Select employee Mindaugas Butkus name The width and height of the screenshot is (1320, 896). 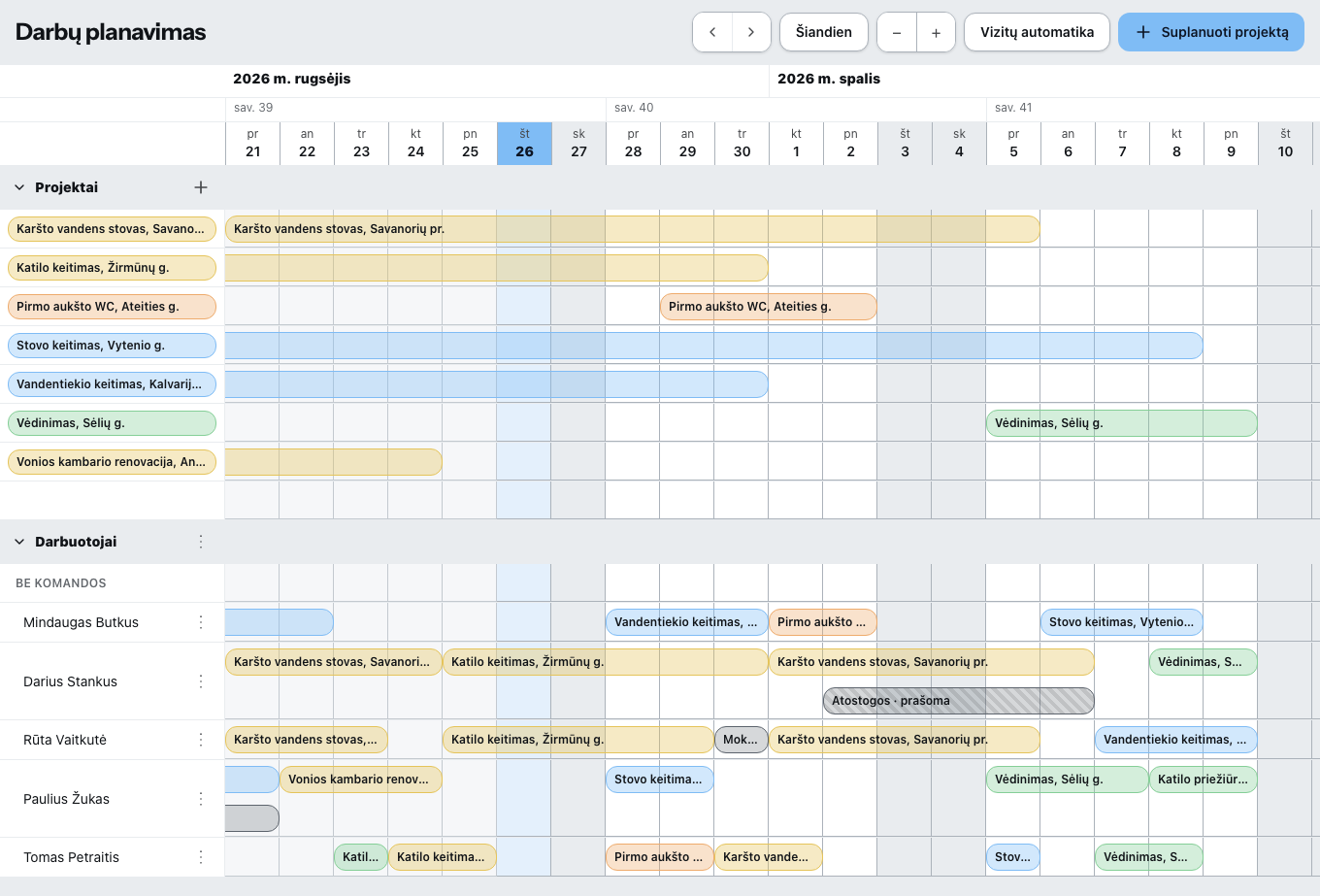(x=81, y=622)
